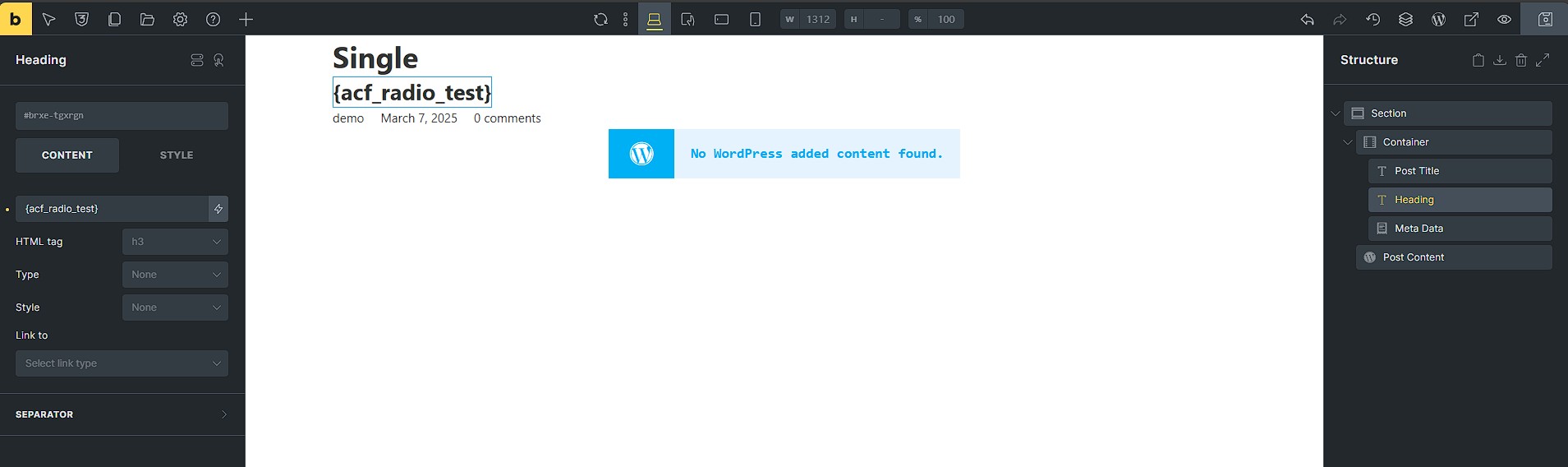Open the builder settings gear icon
Screen dimensions: 1568x467
pyautogui.click(x=180, y=19)
